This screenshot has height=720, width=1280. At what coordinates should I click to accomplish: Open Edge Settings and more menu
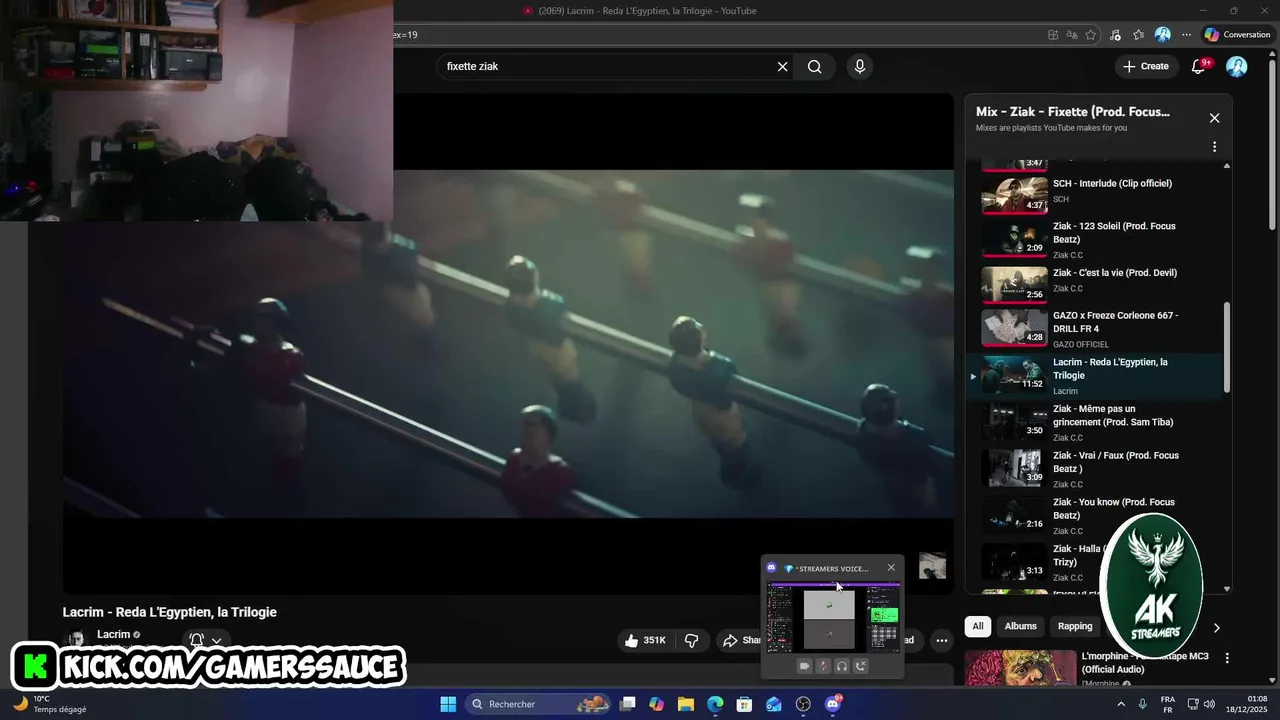[1186, 35]
